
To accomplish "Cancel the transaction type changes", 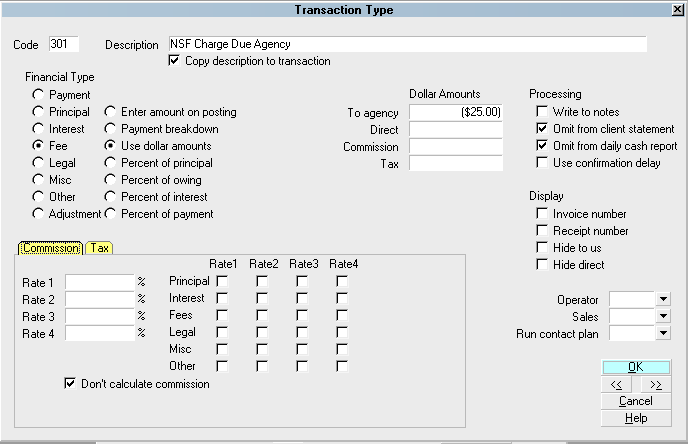I will 636,401.
